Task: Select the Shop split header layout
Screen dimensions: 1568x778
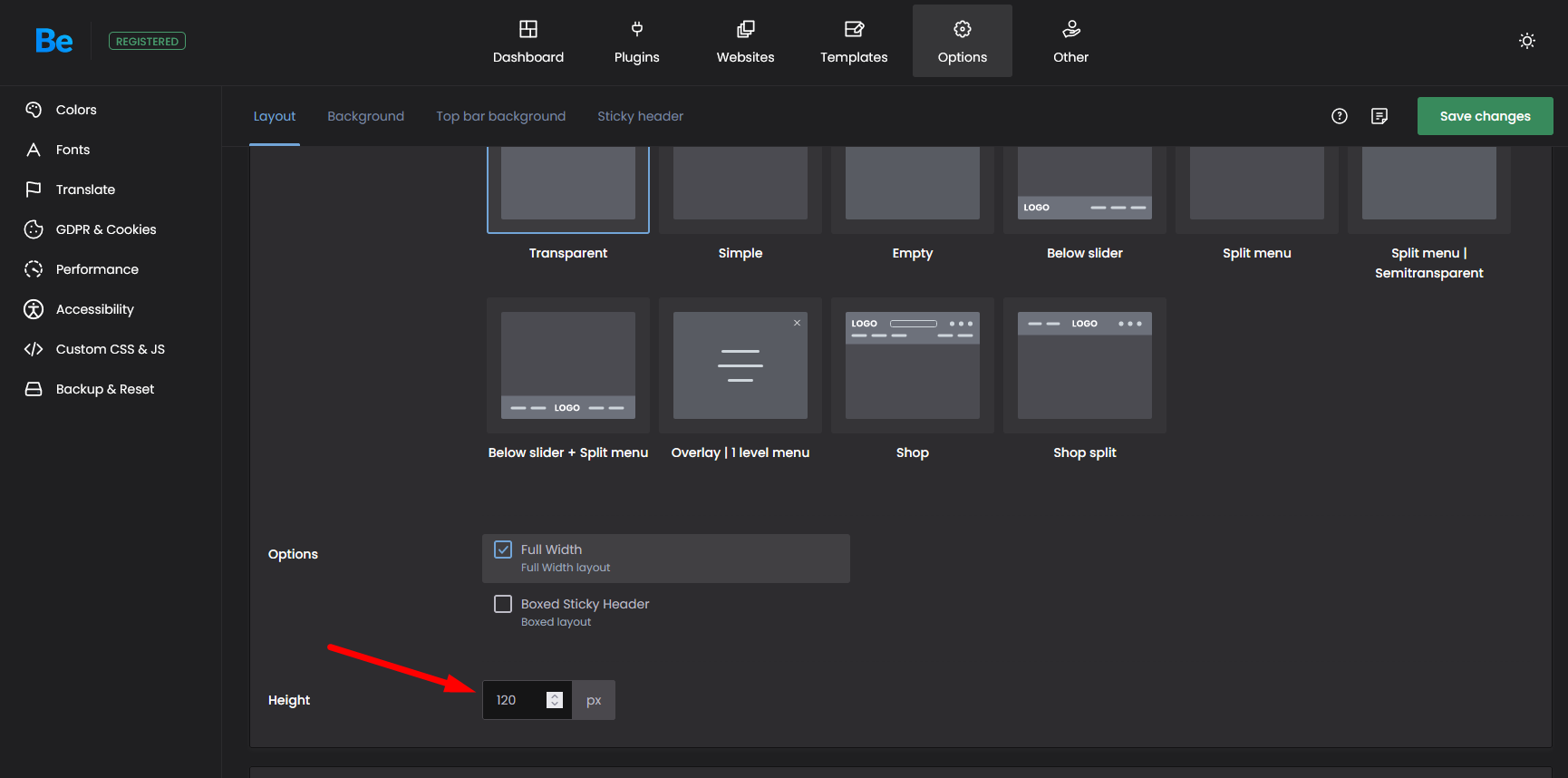Action: pyautogui.click(x=1085, y=365)
